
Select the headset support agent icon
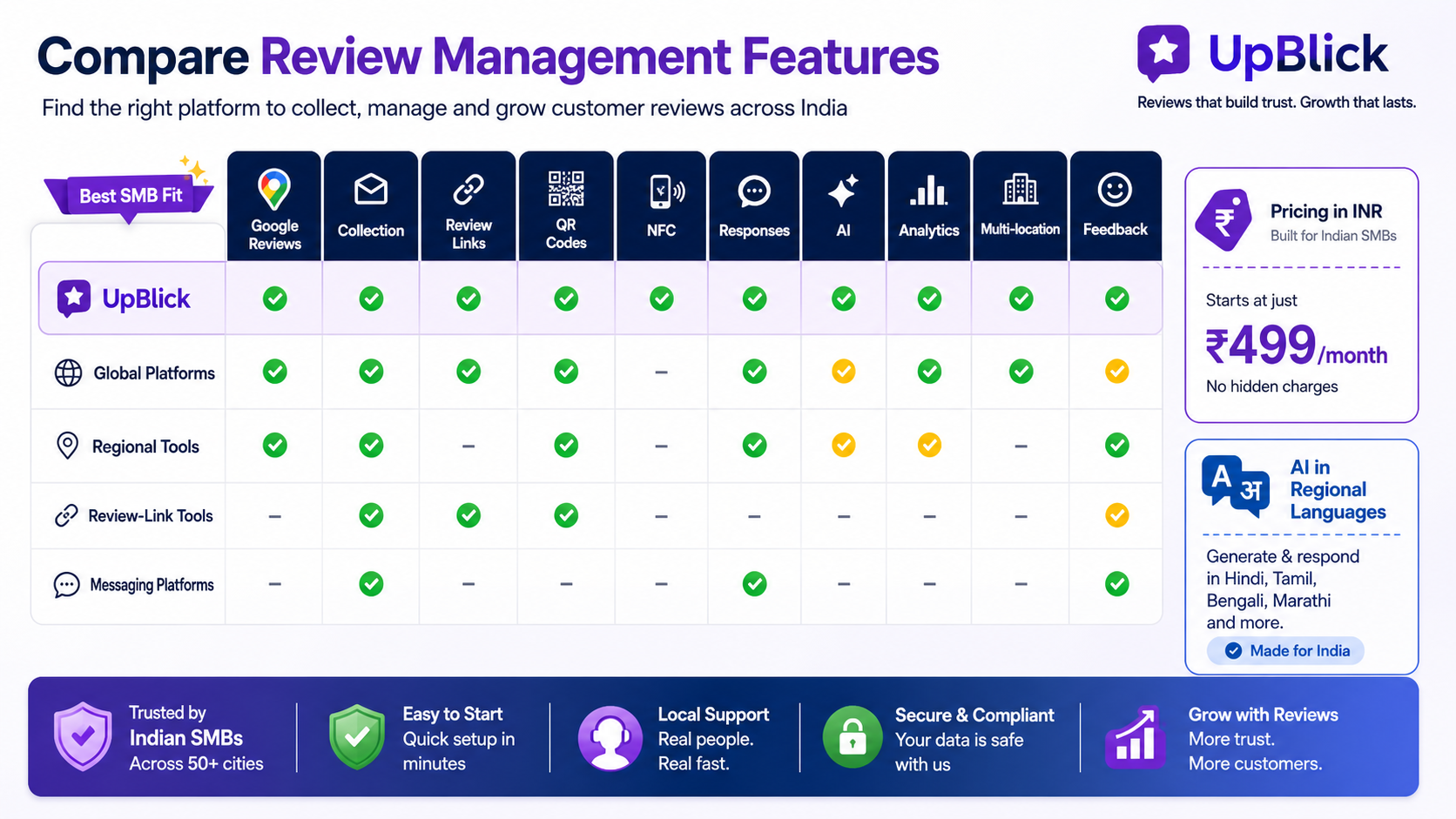[x=610, y=737]
